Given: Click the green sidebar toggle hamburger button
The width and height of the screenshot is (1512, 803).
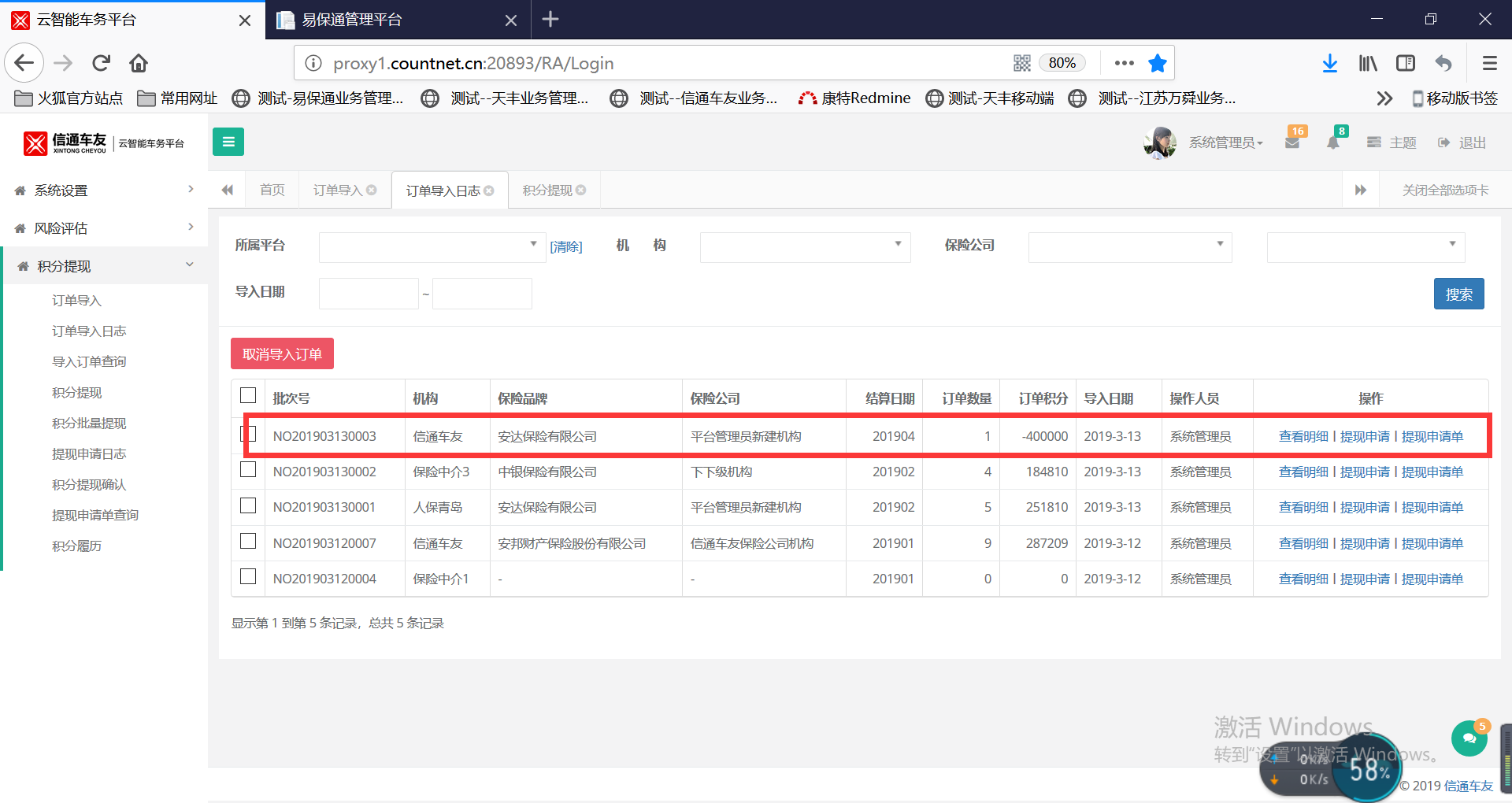Looking at the screenshot, I should click(x=228, y=142).
